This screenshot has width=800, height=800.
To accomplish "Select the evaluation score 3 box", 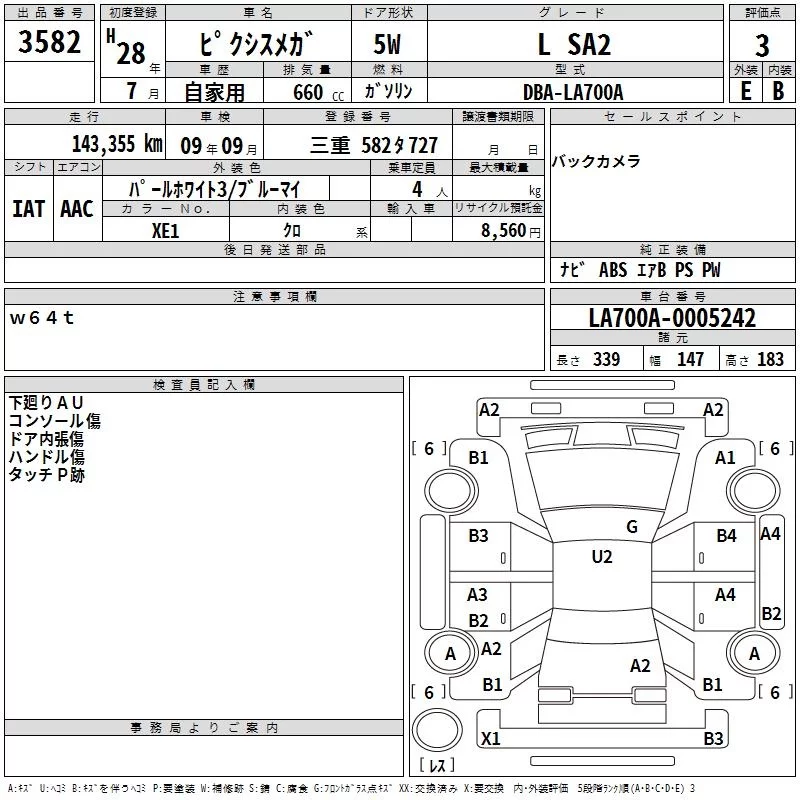I will click(762, 45).
